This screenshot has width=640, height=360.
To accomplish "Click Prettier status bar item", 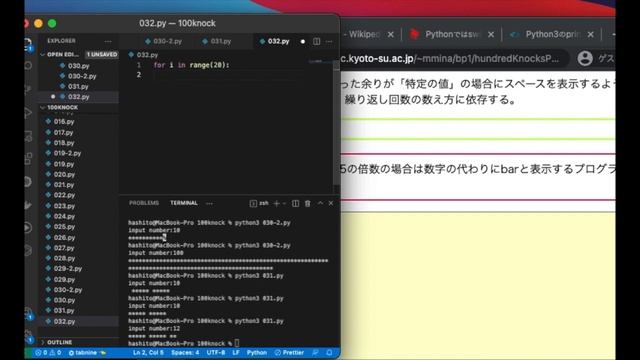I will click(x=289, y=353).
